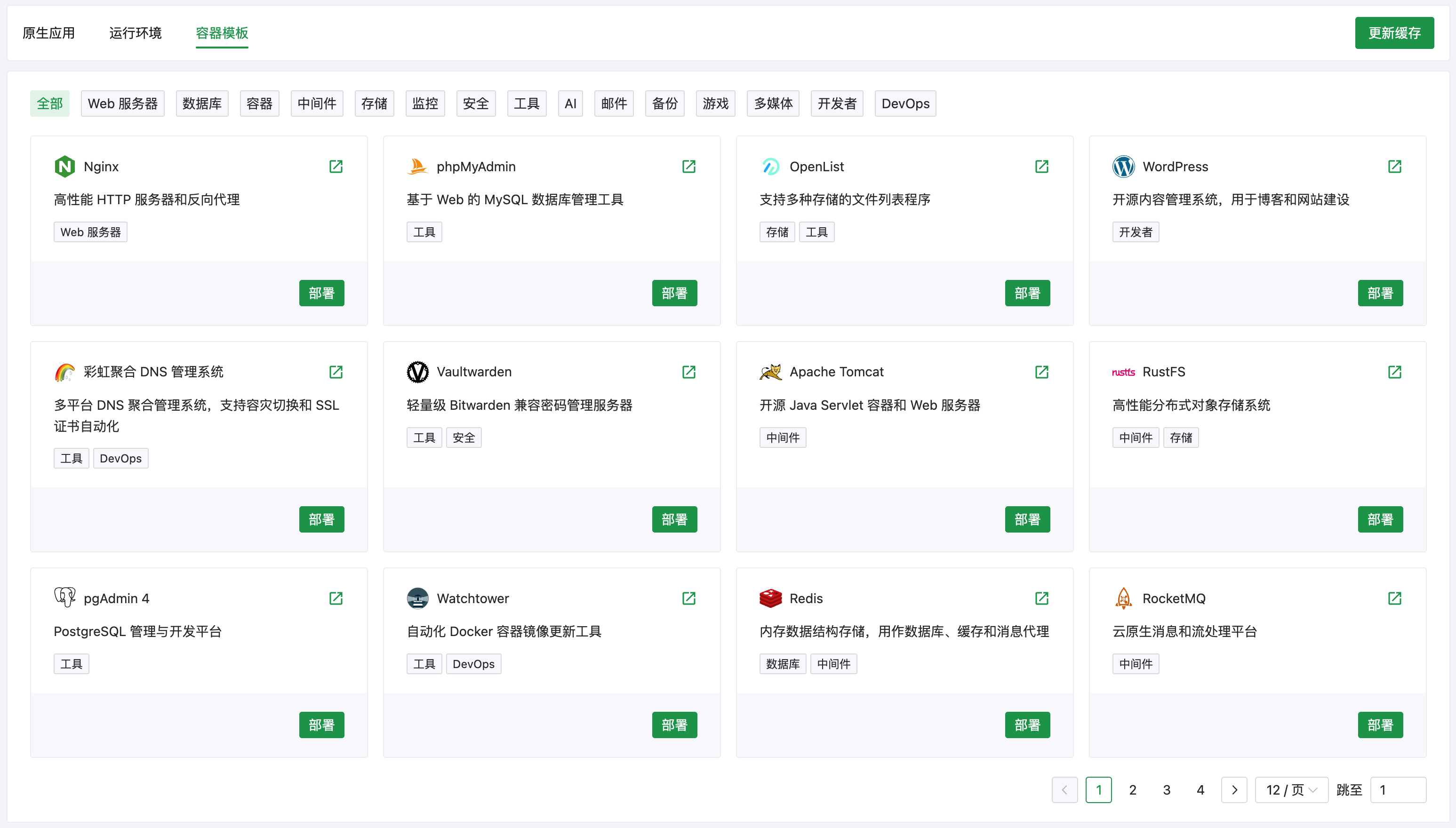Viewport: 1456px width, 828px height.
Task: Open the 12/页 page size dropdown
Action: click(1292, 789)
